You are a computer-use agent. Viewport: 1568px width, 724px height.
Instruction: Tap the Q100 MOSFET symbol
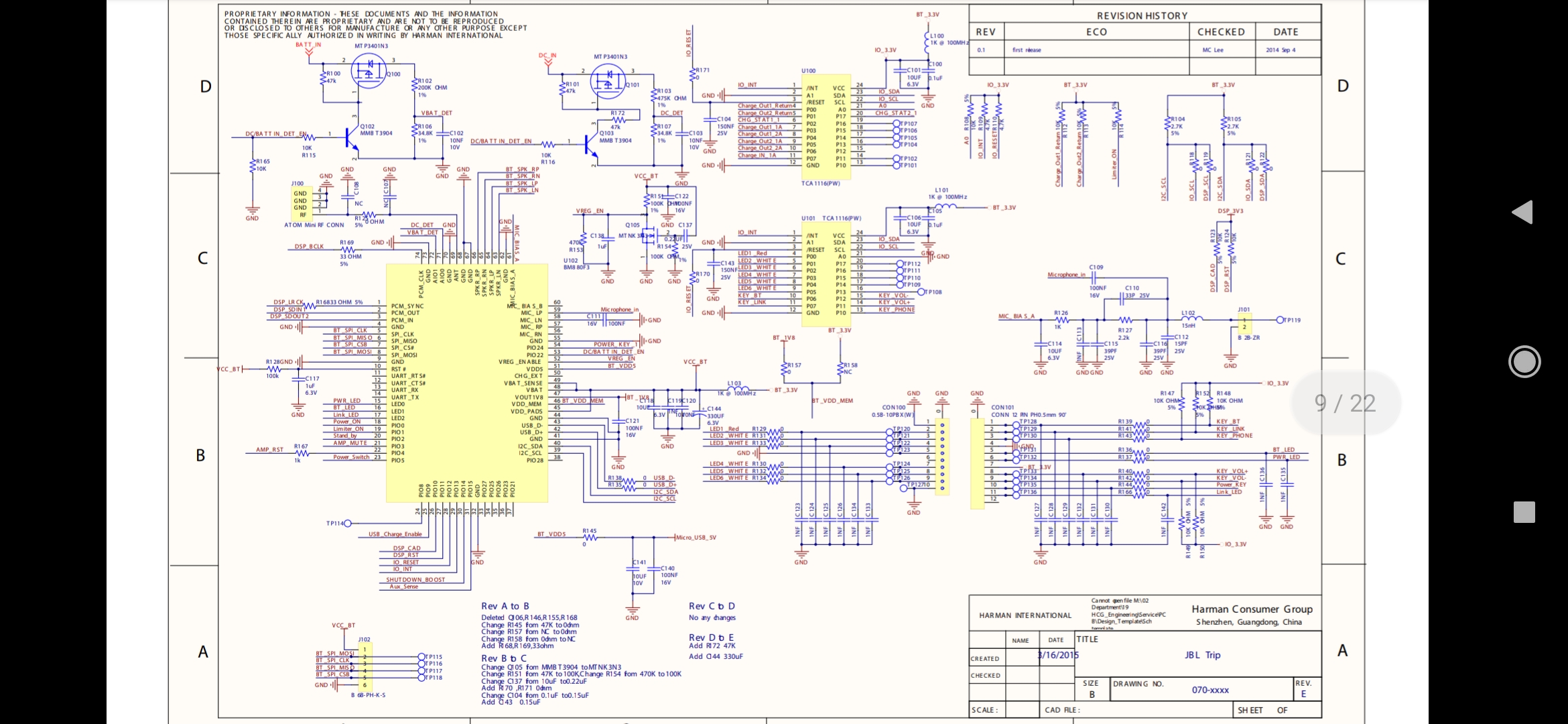click(x=367, y=70)
